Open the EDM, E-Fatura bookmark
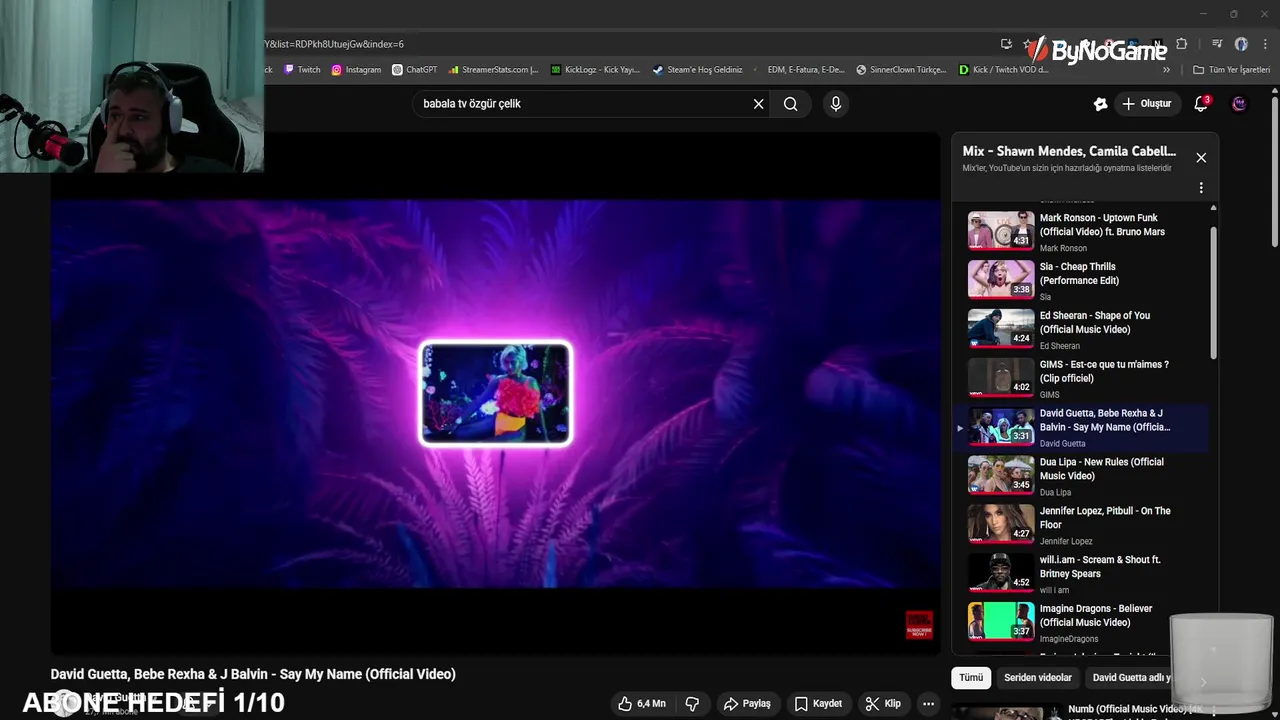The image size is (1280, 720). click(798, 70)
